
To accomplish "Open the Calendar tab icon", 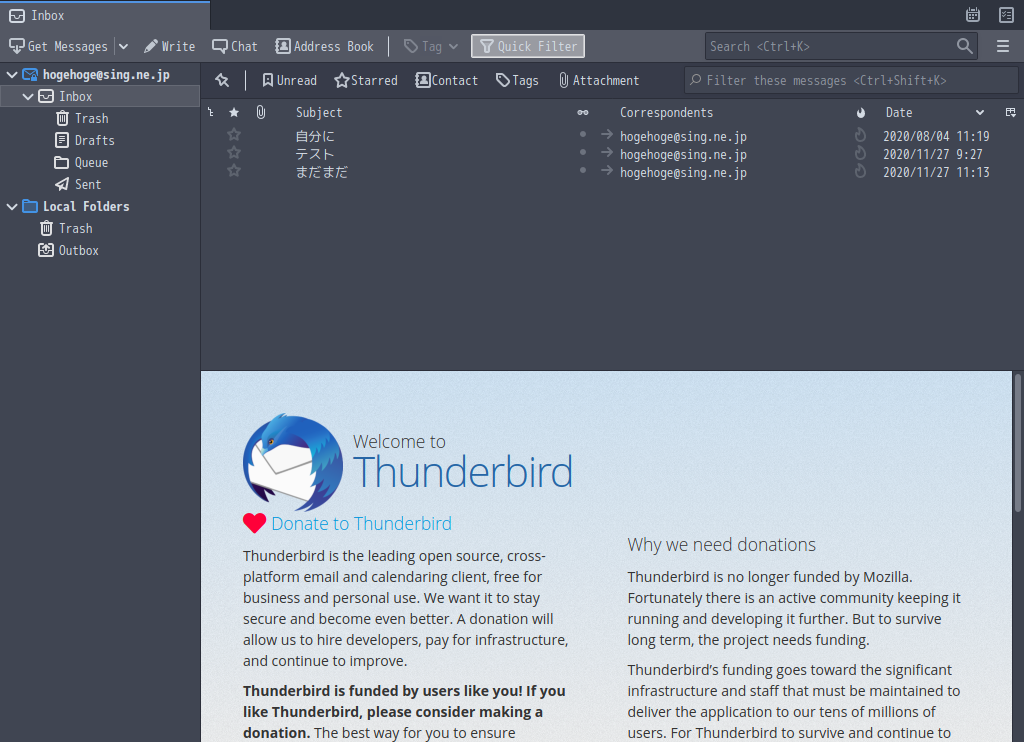I will point(972,15).
